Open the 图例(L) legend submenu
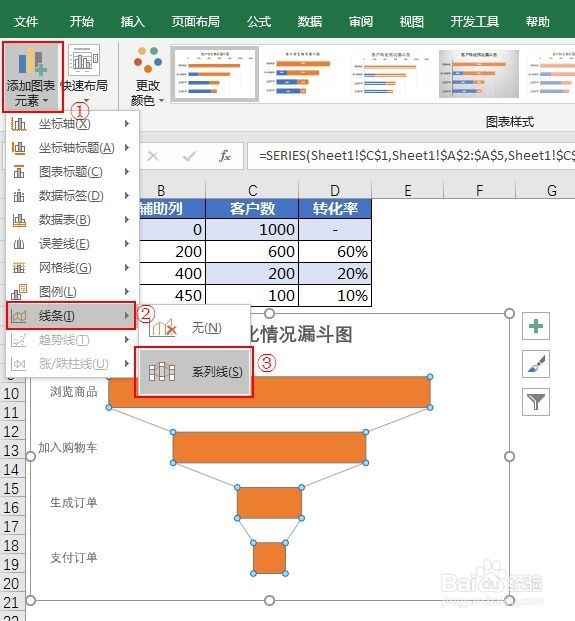 (72, 292)
